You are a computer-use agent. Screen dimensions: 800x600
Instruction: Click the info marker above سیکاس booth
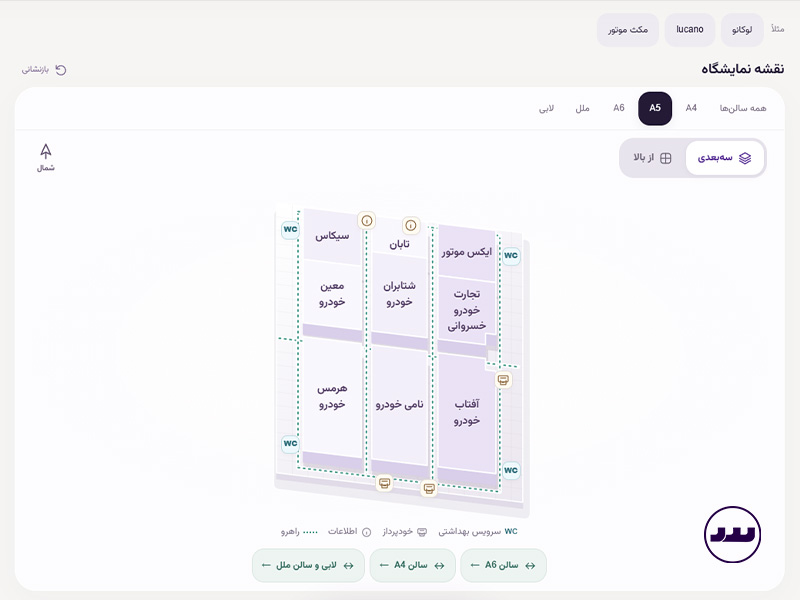pyautogui.click(x=366, y=220)
